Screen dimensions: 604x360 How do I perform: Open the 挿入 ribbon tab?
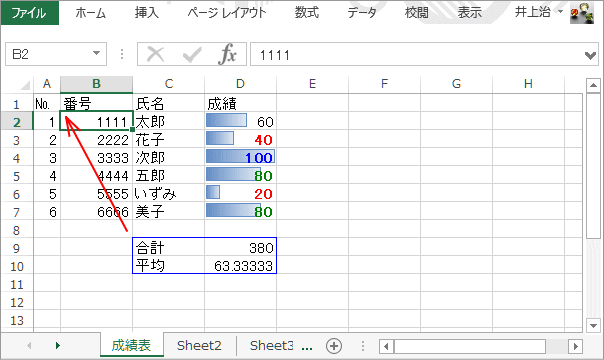click(147, 13)
